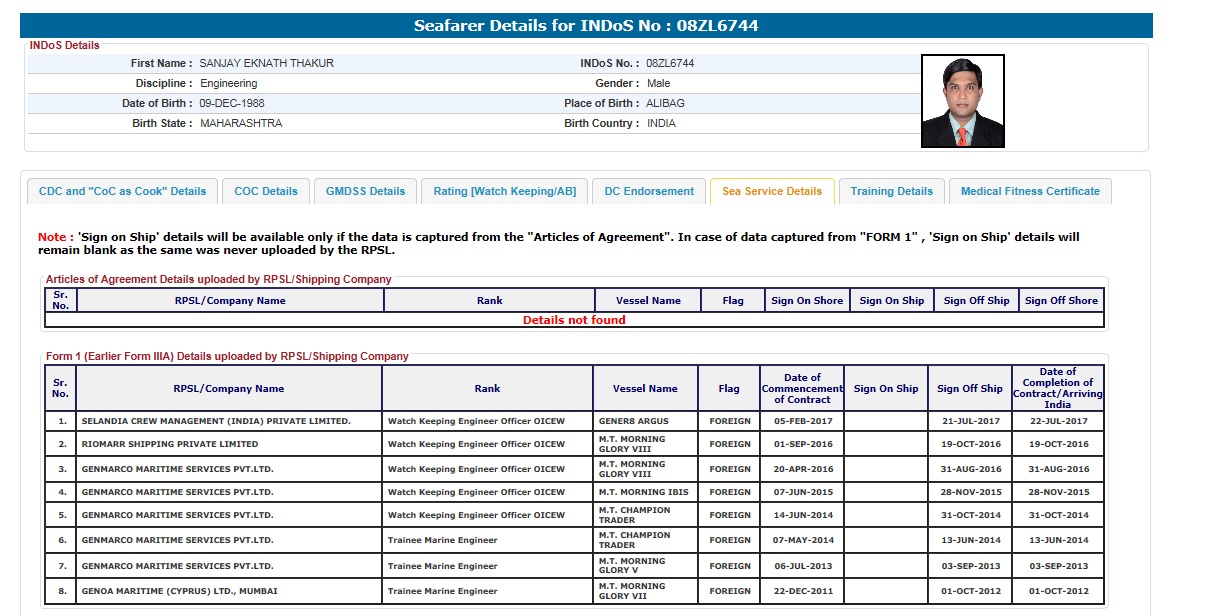Click the RPSL/Company Name header in Form 1 table
Viewport: 1218px width, 616px height.
click(229, 388)
